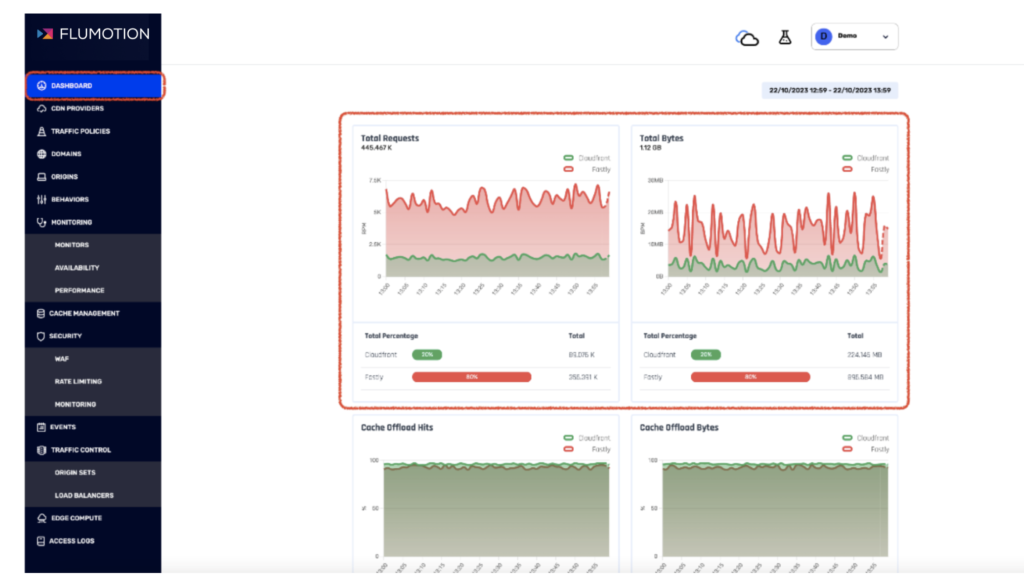Click the Traffic Policies icon

tap(41, 131)
